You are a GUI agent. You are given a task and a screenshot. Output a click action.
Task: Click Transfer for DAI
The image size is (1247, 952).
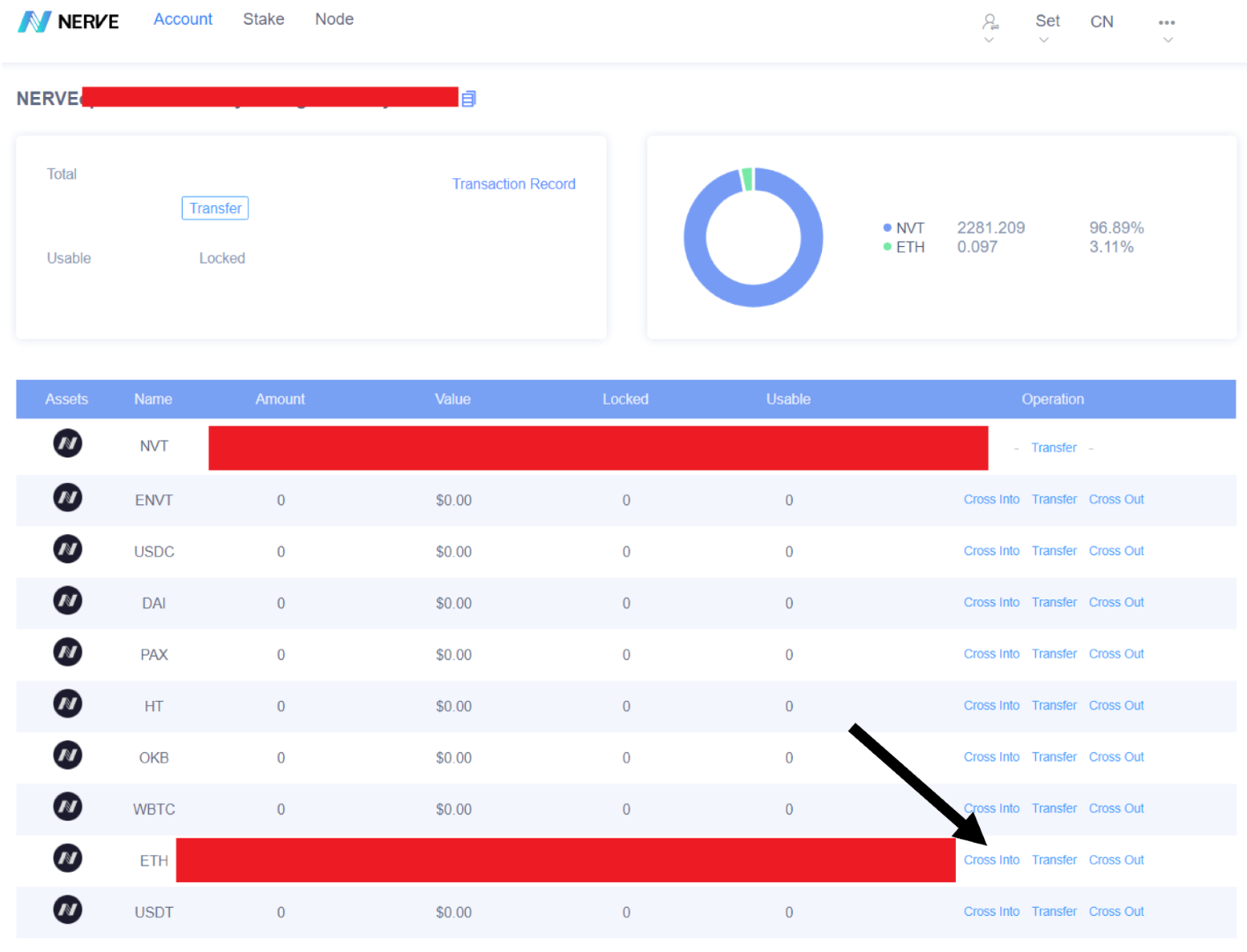(1054, 602)
